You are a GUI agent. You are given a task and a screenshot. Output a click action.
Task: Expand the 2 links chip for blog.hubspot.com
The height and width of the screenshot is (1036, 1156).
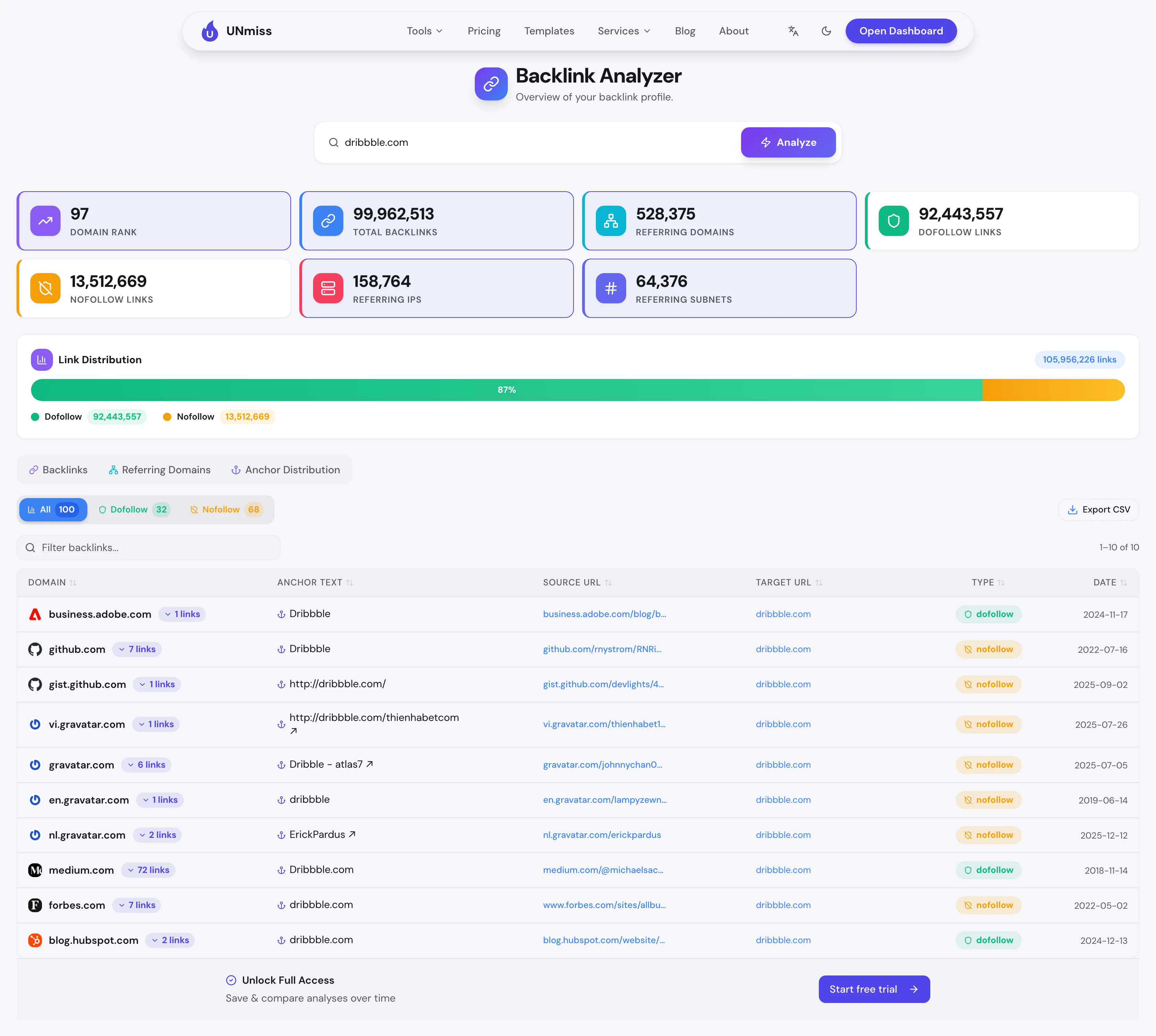coord(170,940)
